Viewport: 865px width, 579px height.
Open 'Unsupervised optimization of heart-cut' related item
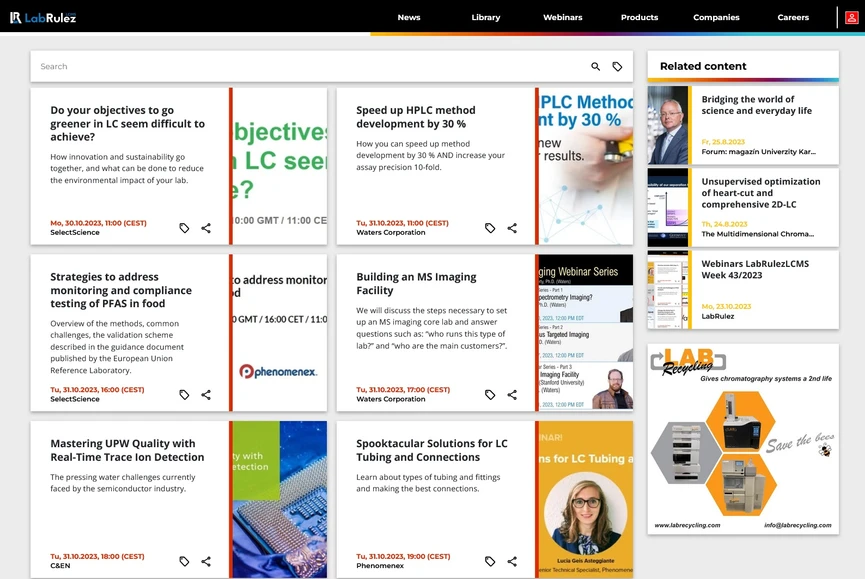(x=761, y=193)
